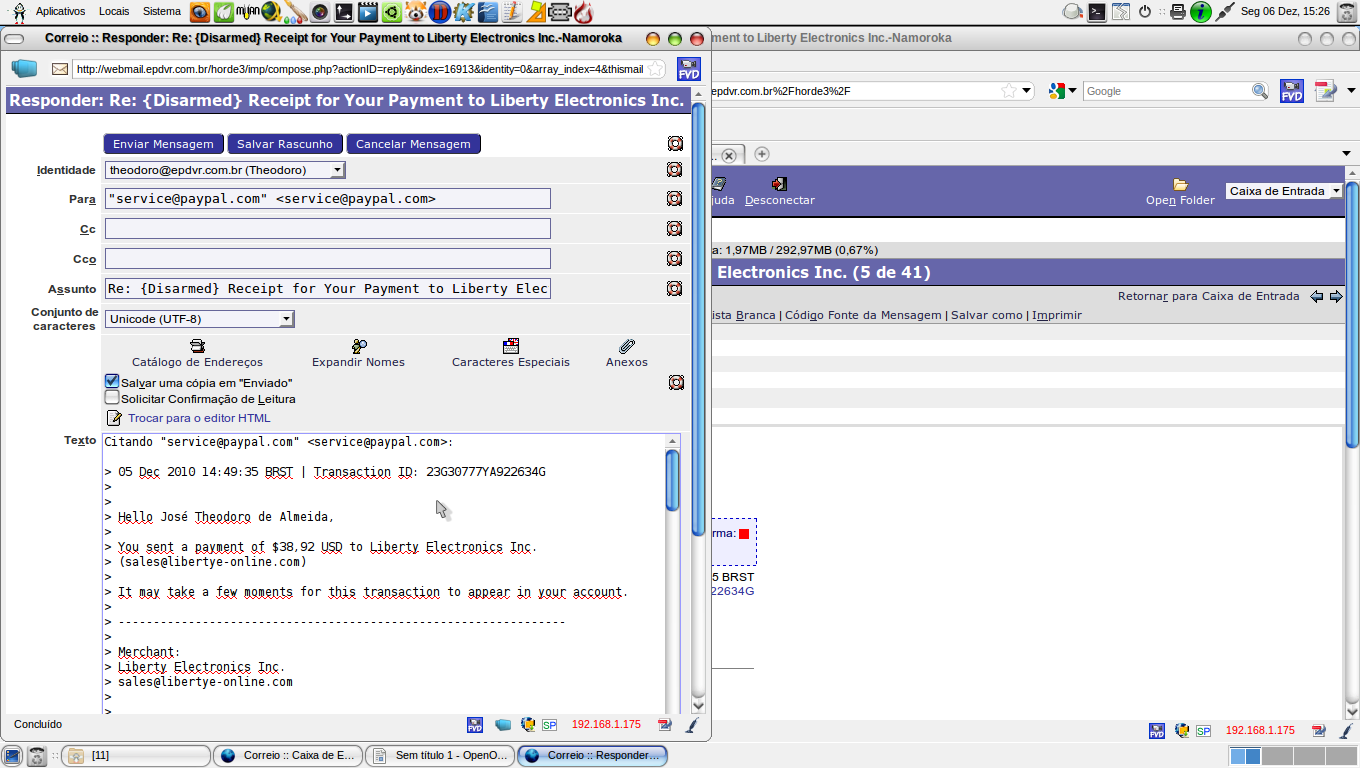Screen dimensions: 1360x768
Task: Launch terminal from top panel icon
Action: (1097, 12)
